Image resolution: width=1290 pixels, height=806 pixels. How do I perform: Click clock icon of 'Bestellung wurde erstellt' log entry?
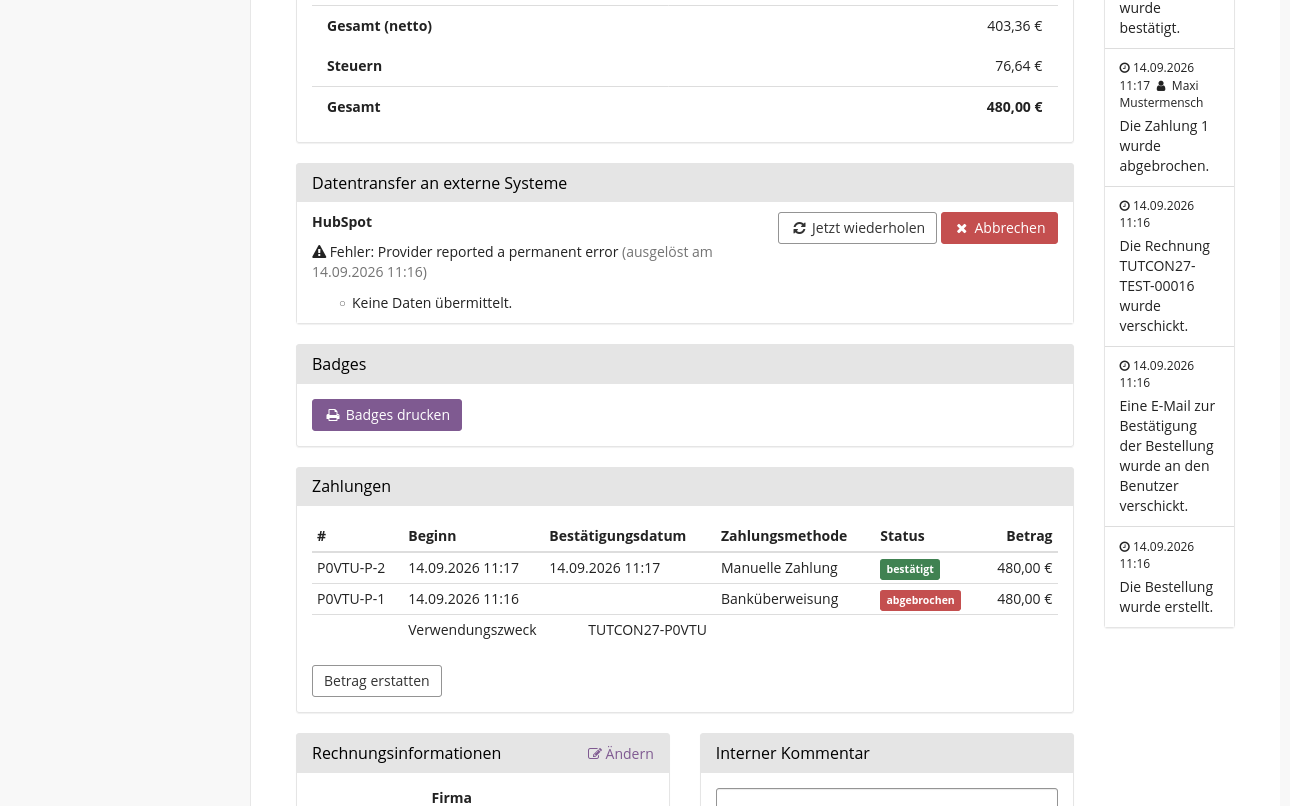point(1124,547)
